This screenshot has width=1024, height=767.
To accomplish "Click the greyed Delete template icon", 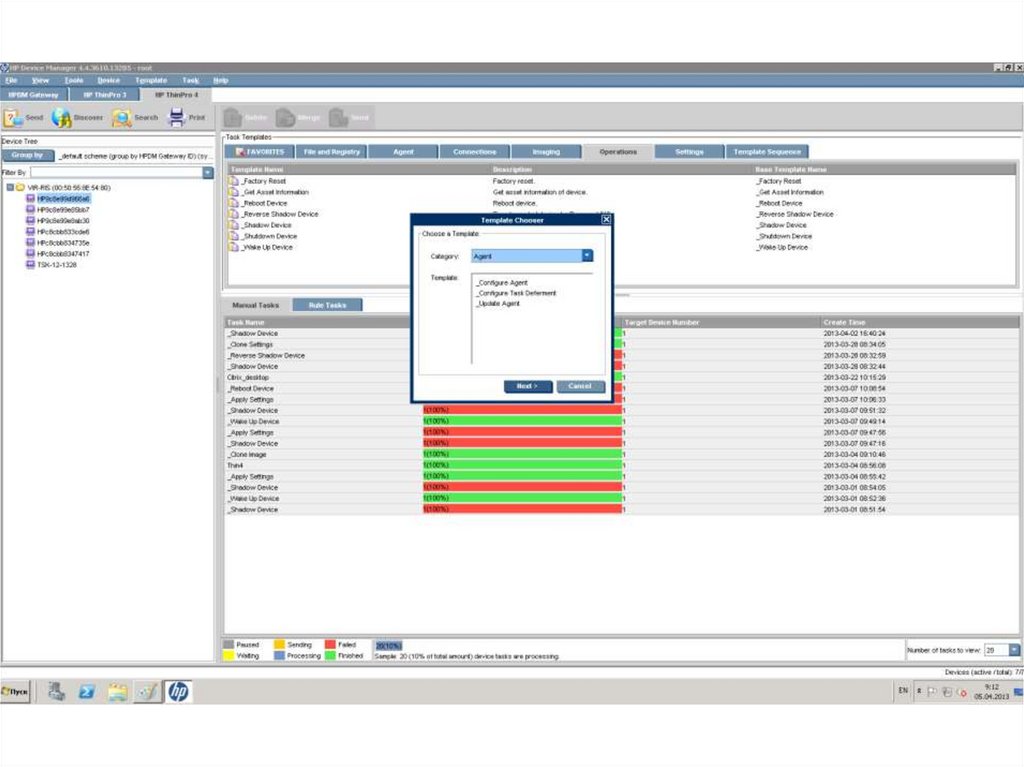I will 233,118.
